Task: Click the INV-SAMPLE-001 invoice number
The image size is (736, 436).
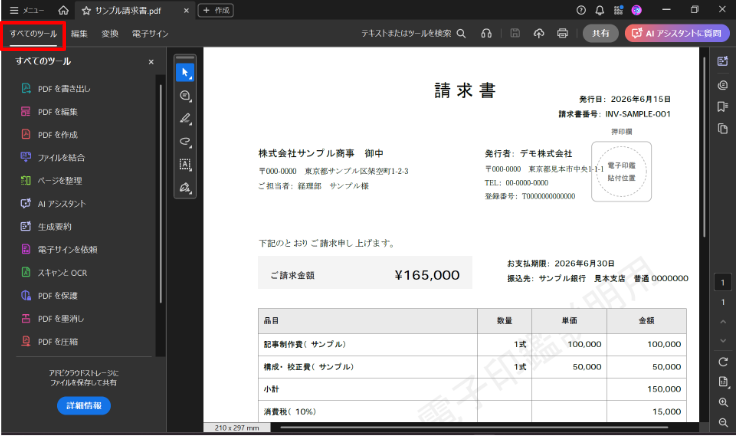Action: coord(638,114)
